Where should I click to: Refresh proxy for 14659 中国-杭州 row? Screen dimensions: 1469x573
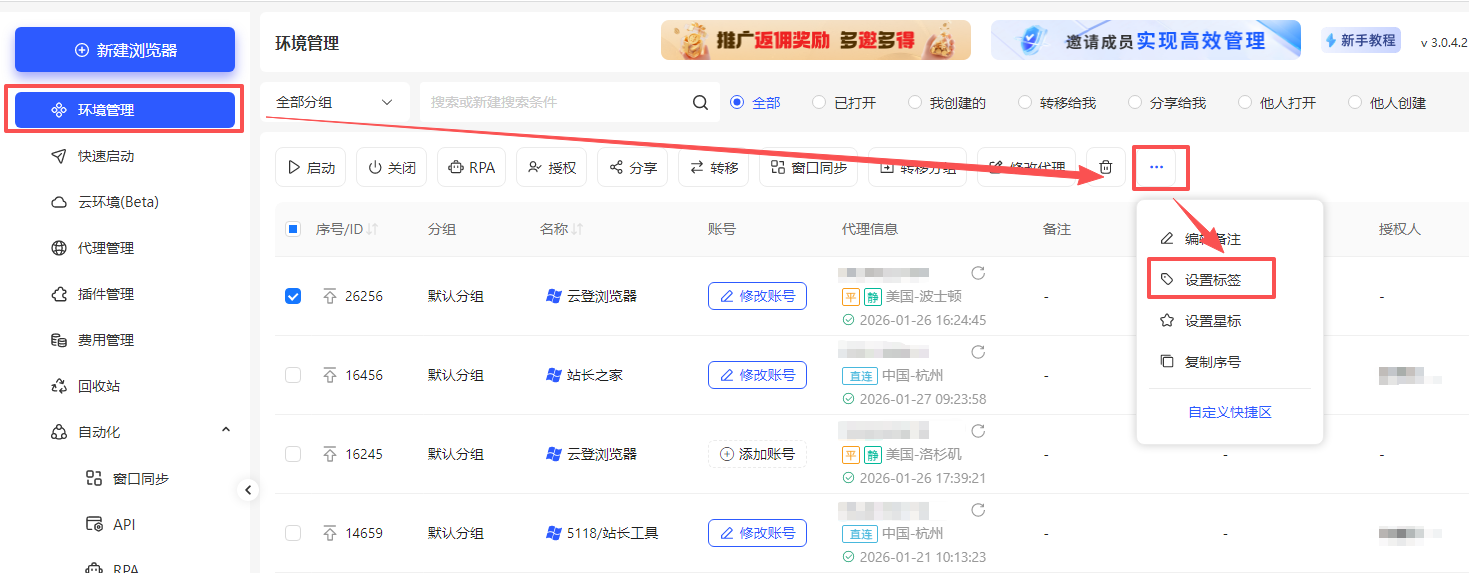click(x=978, y=510)
